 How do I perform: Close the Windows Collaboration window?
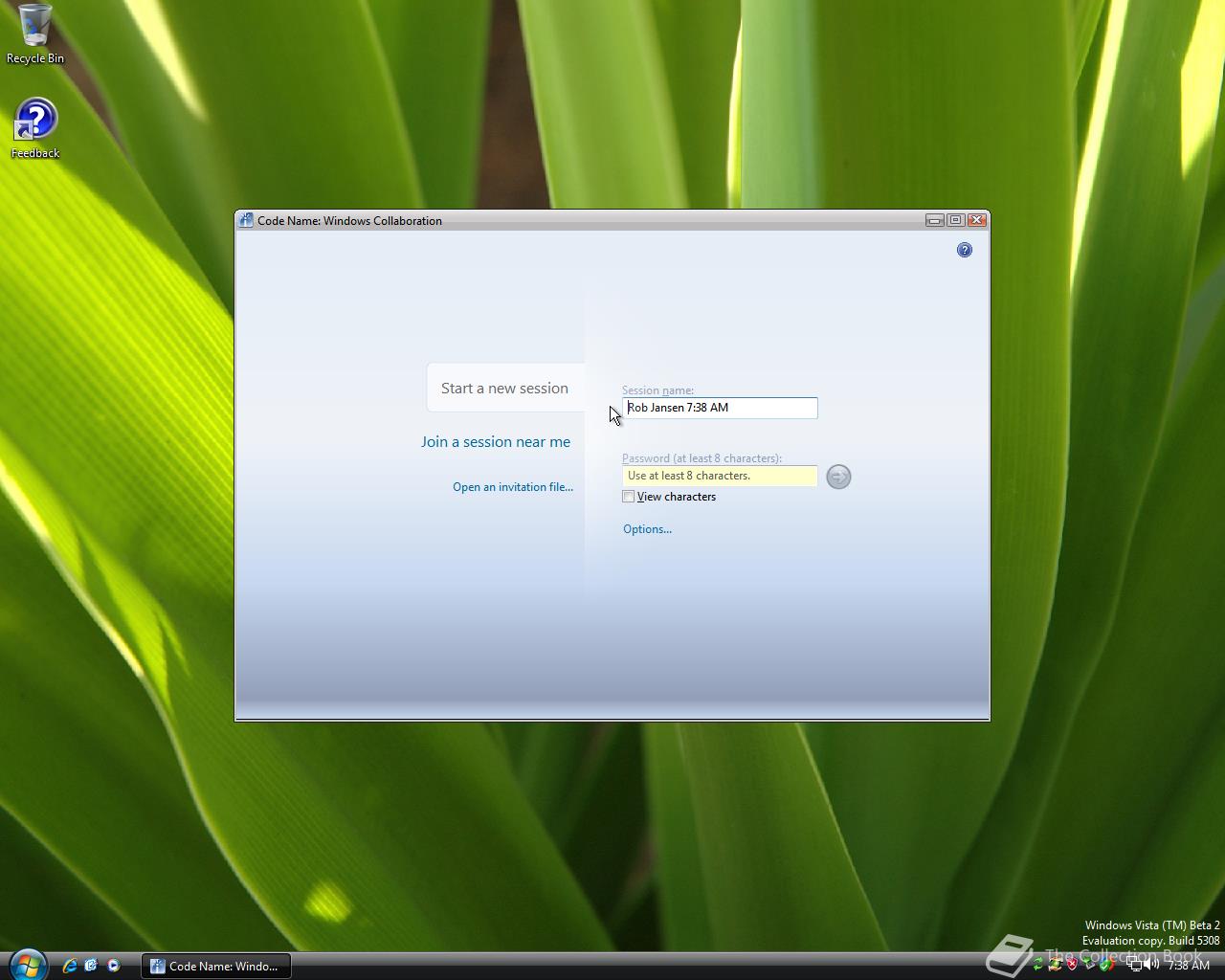(976, 220)
